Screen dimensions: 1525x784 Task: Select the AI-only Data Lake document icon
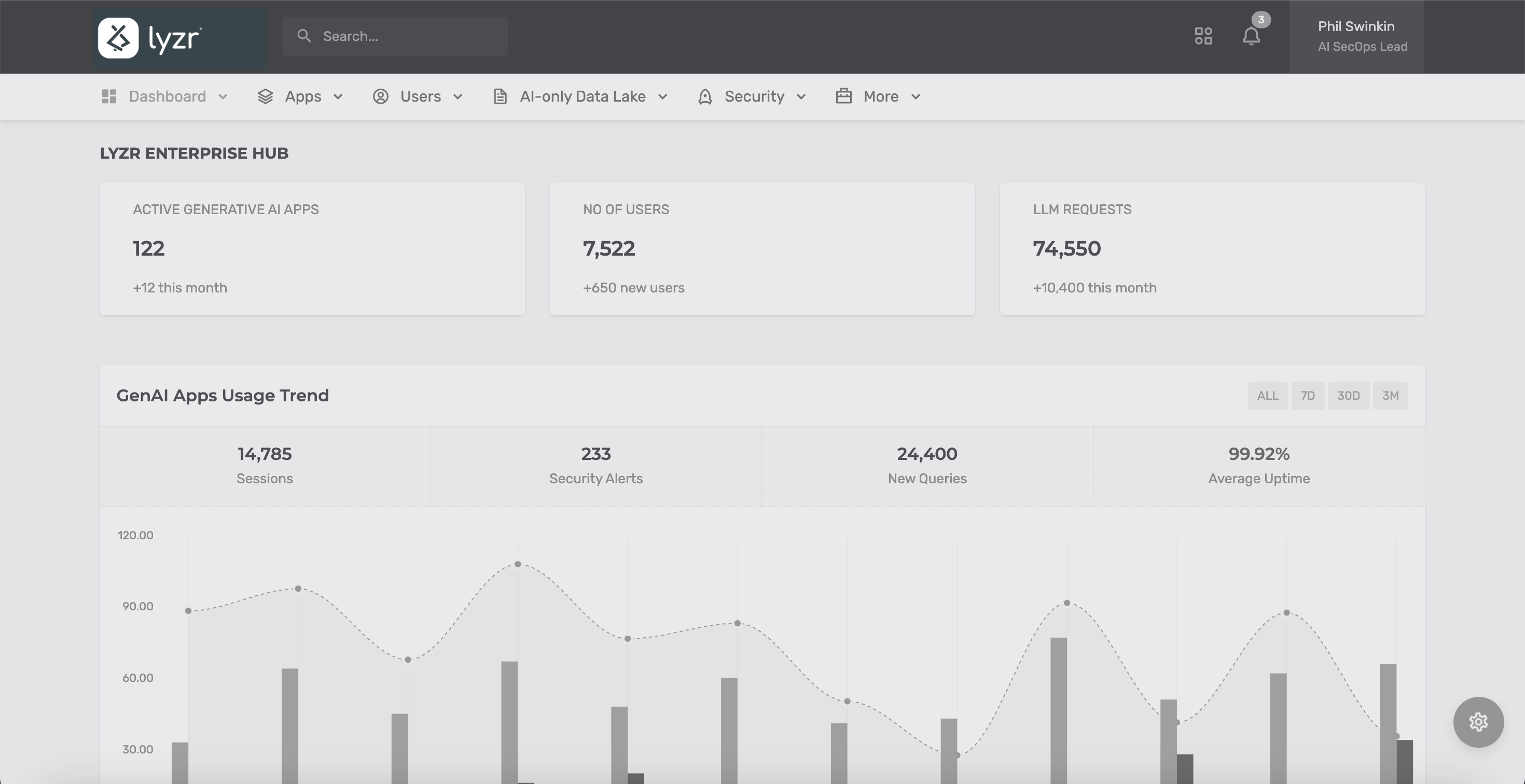[x=500, y=96]
